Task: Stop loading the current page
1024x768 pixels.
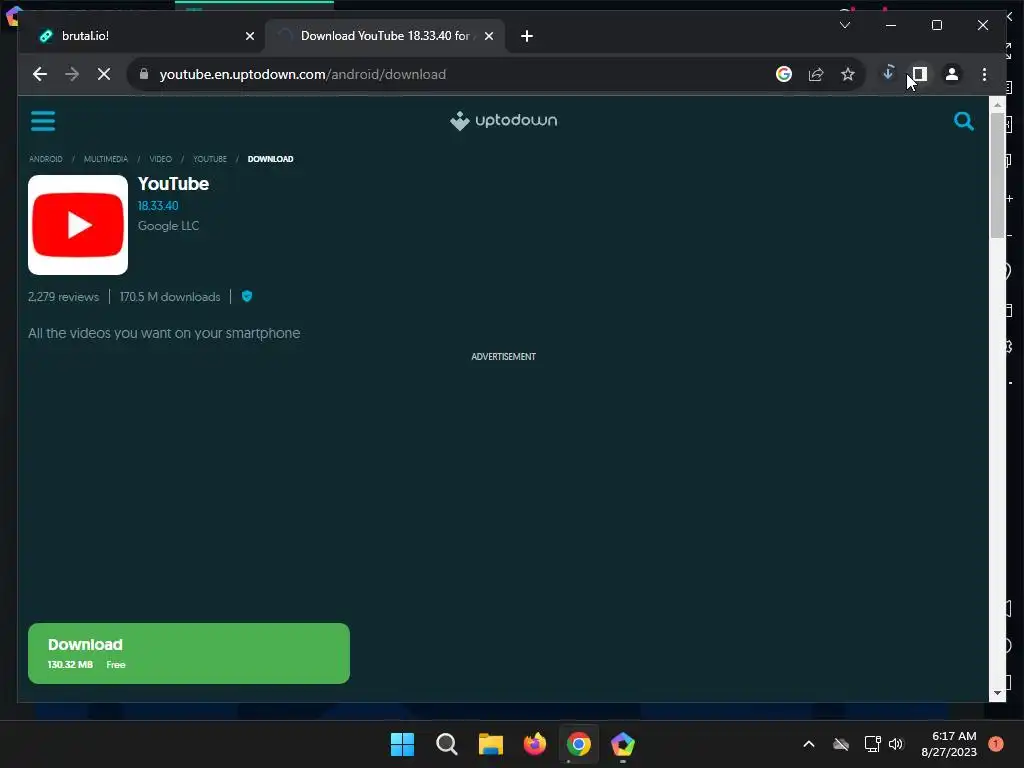Action: [x=104, y=74]
